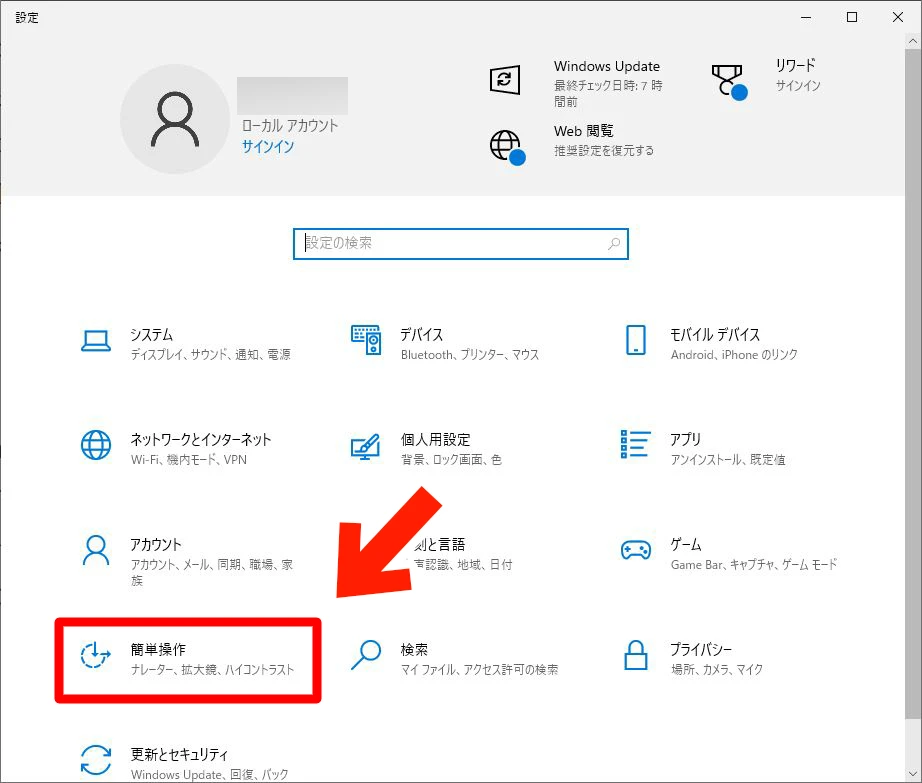Click the アプリ list icon
Screen dimensions: 922x783
636,446
